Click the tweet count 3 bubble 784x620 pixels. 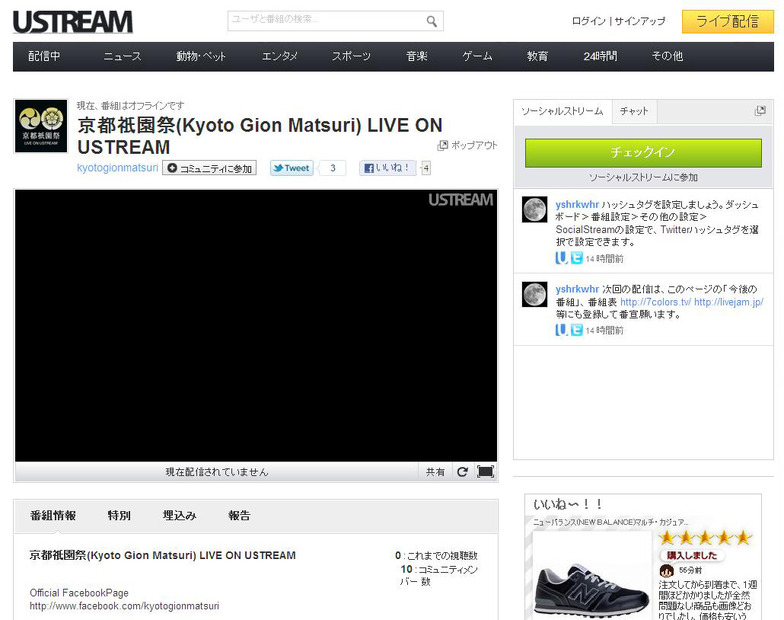332,168
